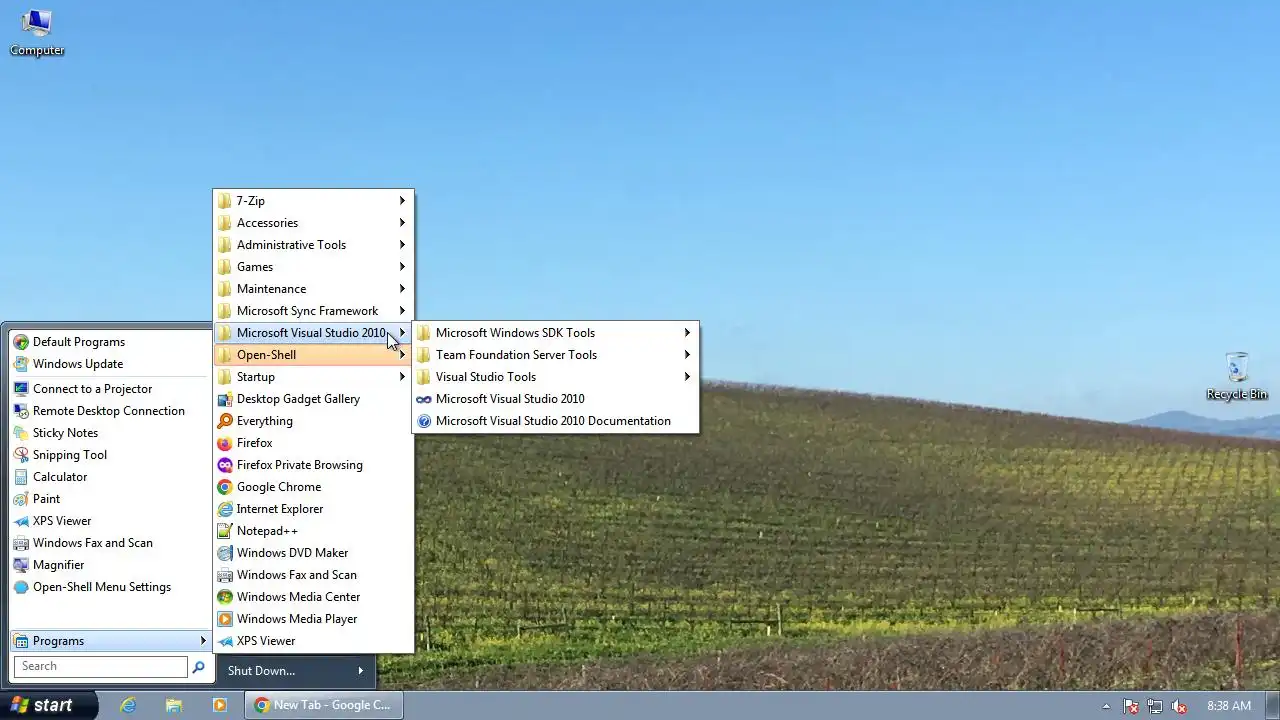Open Windows Fax and Scan in Programs submenu
This screenshot has width=1280, height=720.
coord(313,575)
